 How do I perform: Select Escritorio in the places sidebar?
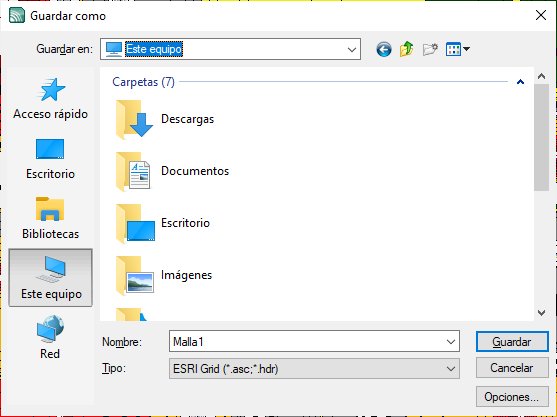click(50, 159)
